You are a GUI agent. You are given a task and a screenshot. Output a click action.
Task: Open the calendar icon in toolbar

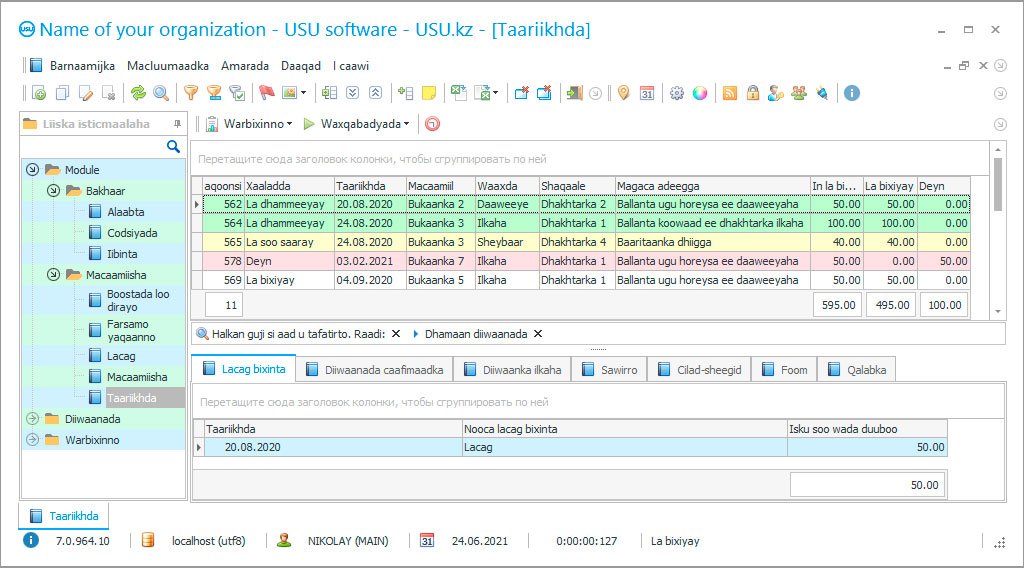pyautogui.click(x=647, y=93)
